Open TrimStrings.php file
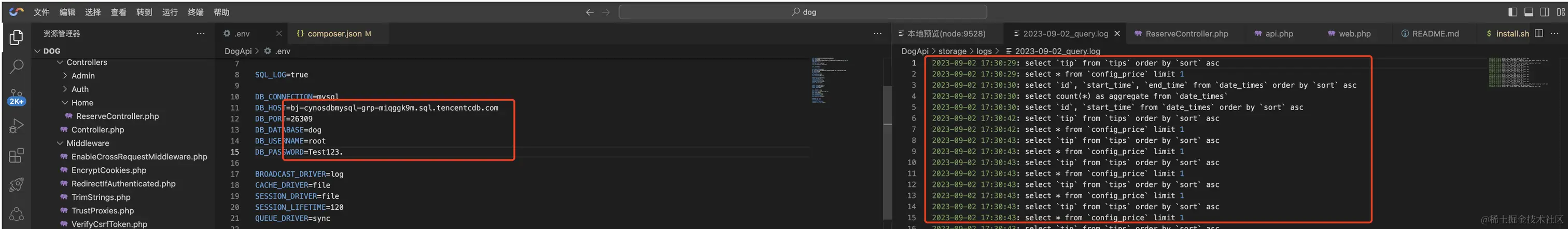The width and height of the screenshot is (1568, 229). (x=101, y=197)
